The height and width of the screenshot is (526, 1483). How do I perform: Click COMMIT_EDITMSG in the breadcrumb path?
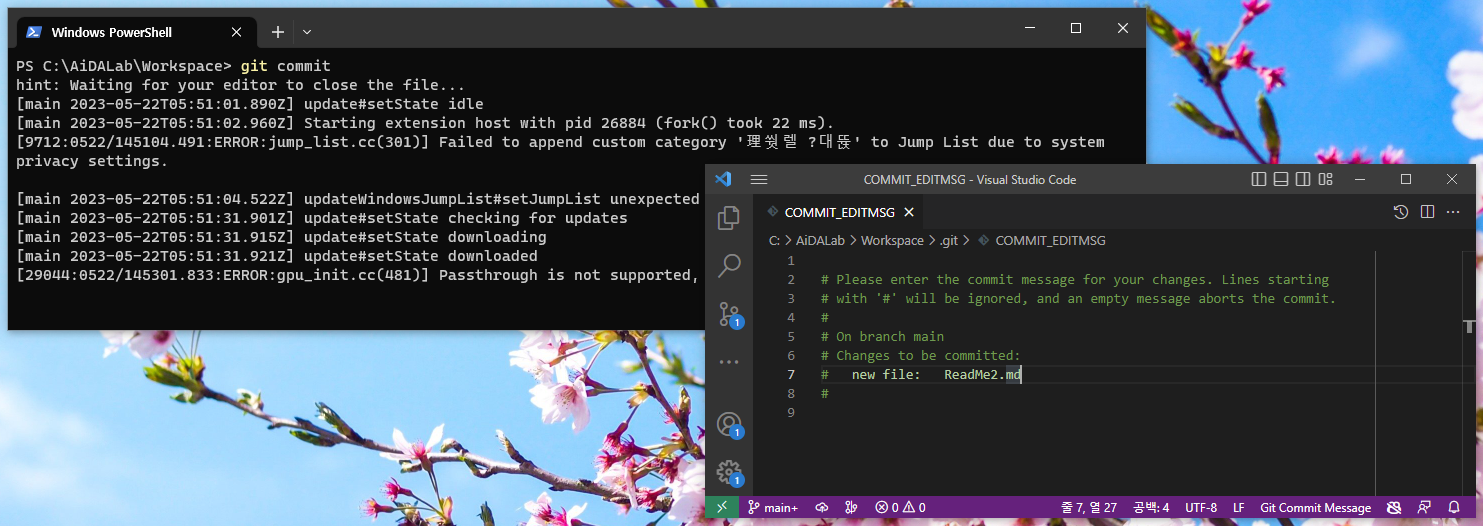point(1050,241)
